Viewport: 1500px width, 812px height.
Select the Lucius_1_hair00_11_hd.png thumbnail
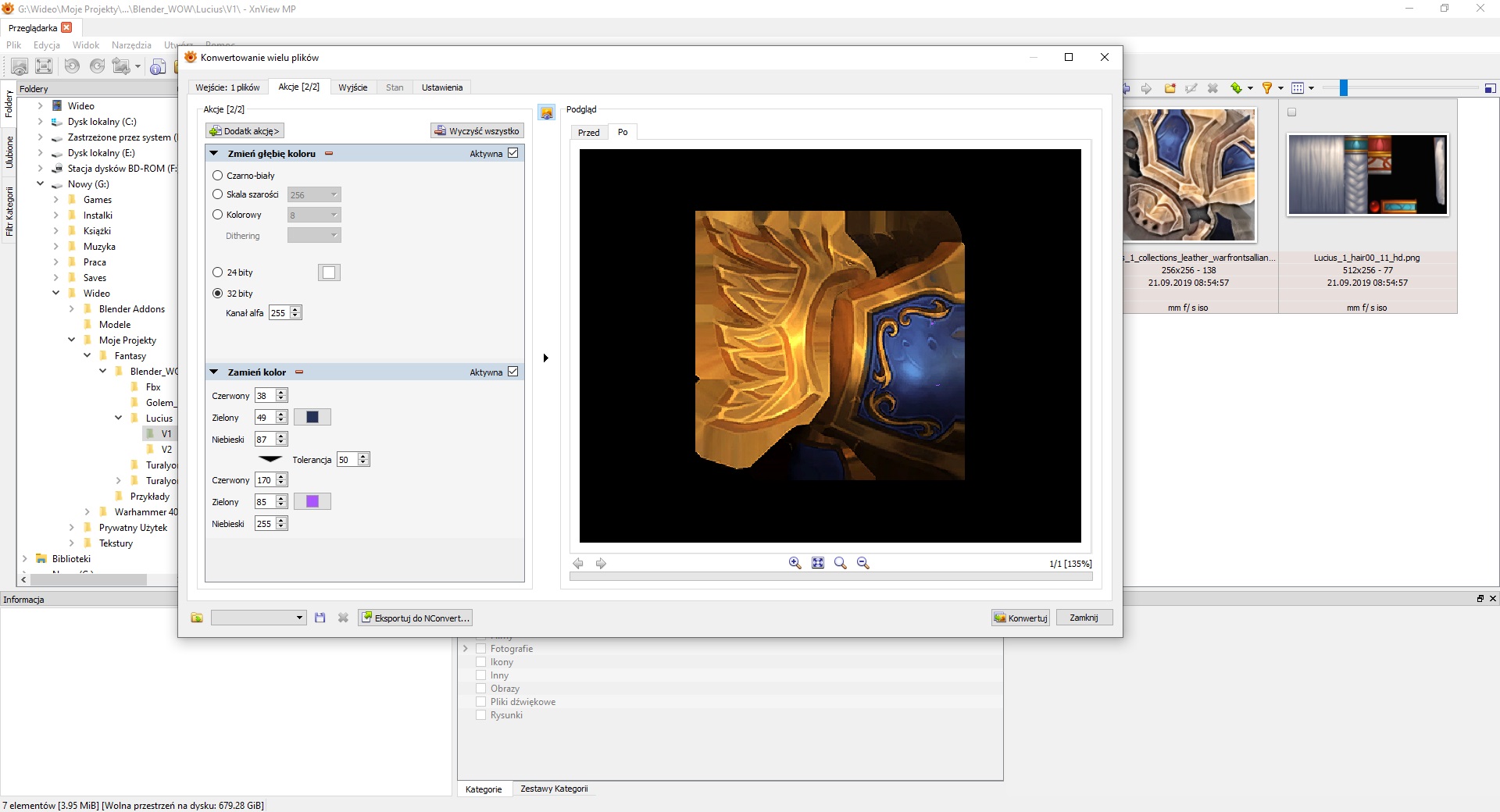coord(1367,175)
